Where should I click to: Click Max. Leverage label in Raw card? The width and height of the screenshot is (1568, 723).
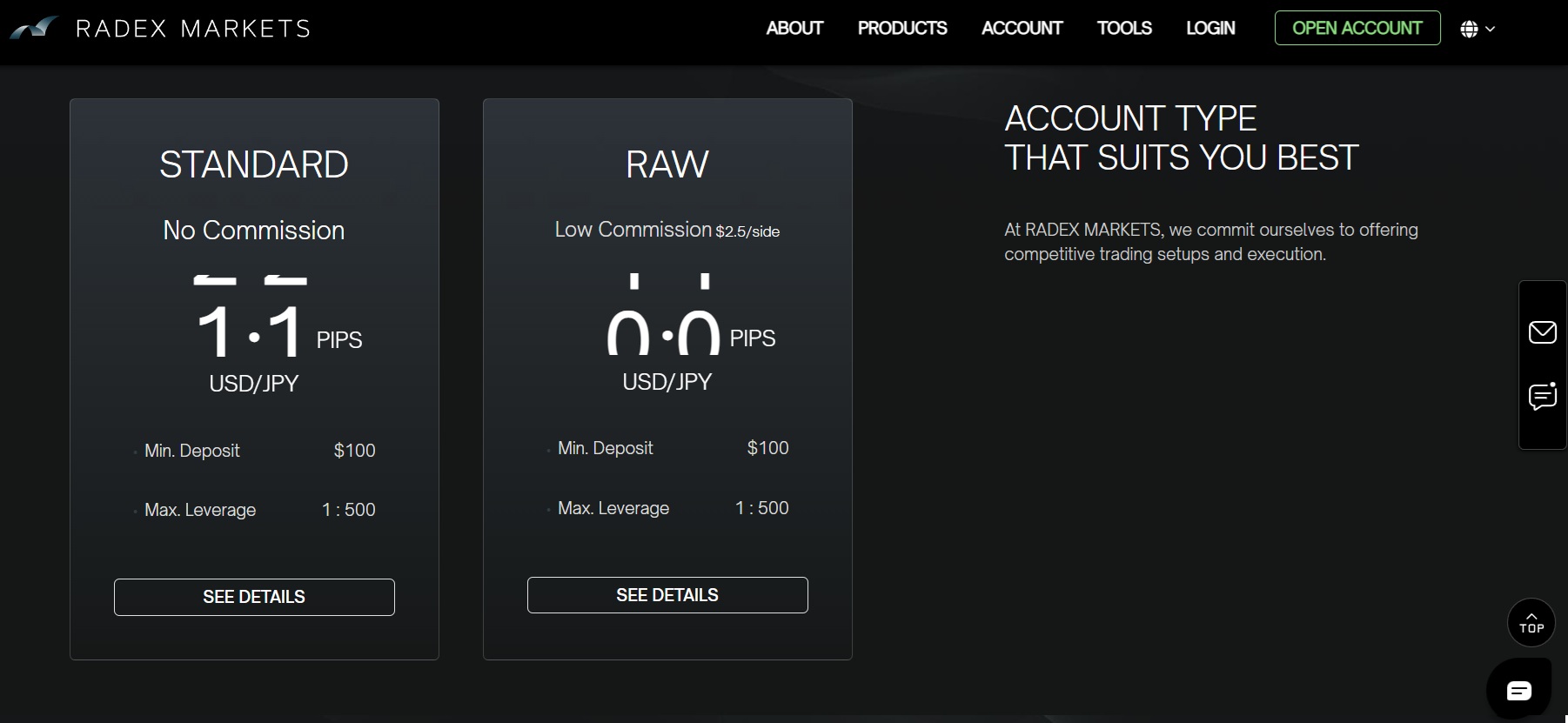pos(613,508)
